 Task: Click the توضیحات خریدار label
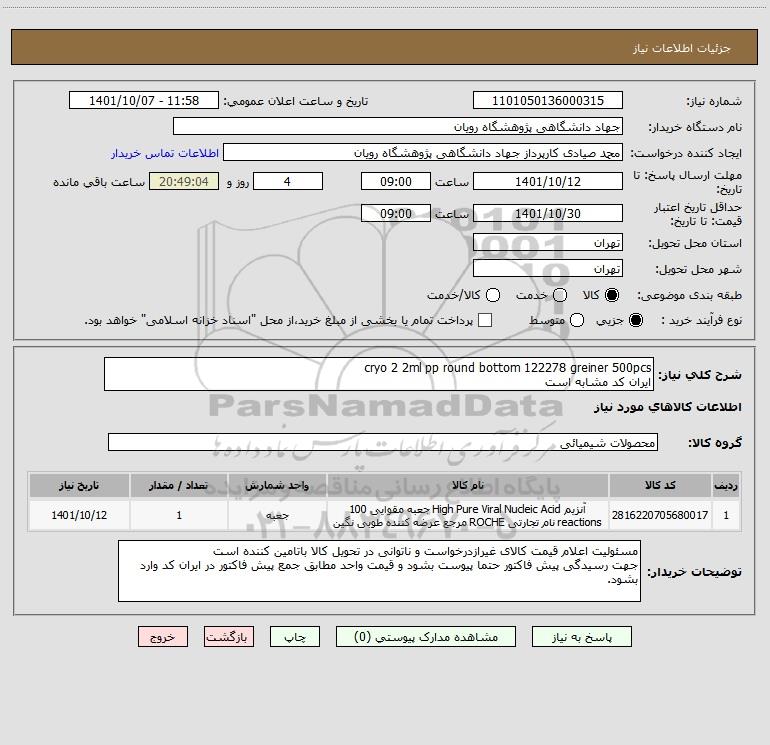[694, 572]
